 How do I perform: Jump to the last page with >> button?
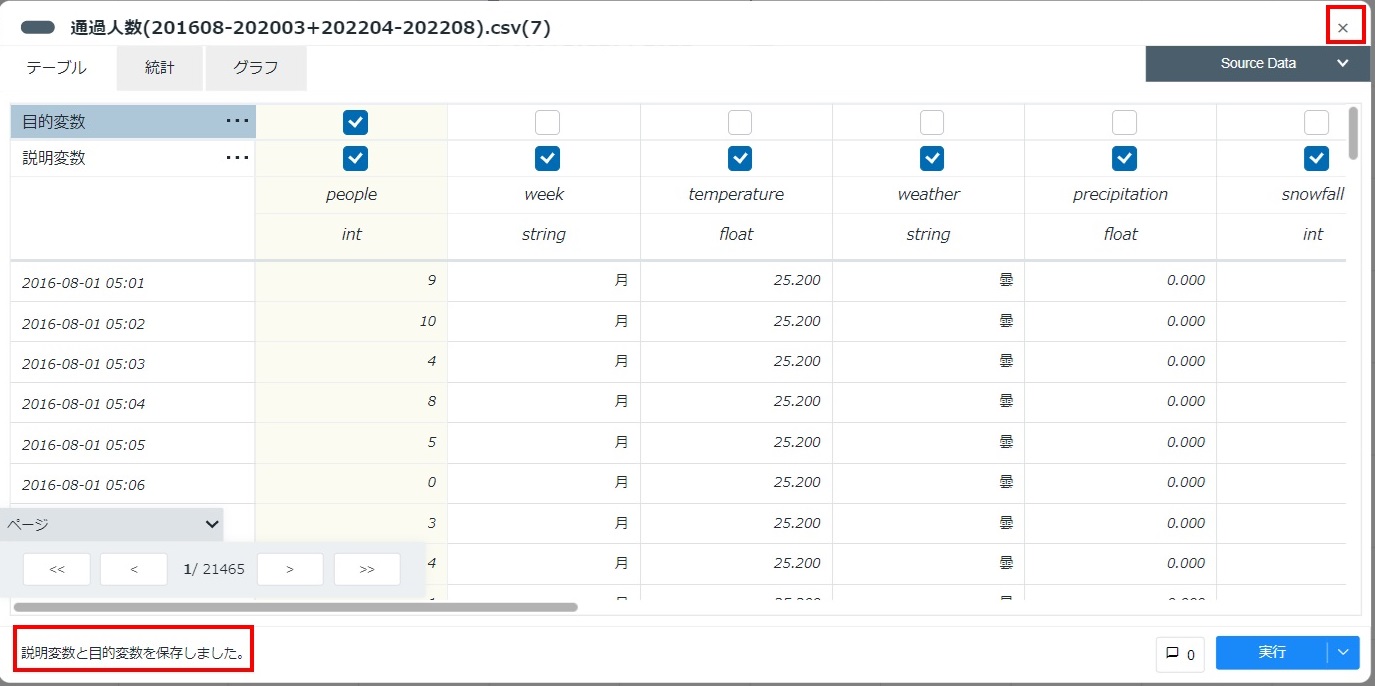(x=367, y=569)
